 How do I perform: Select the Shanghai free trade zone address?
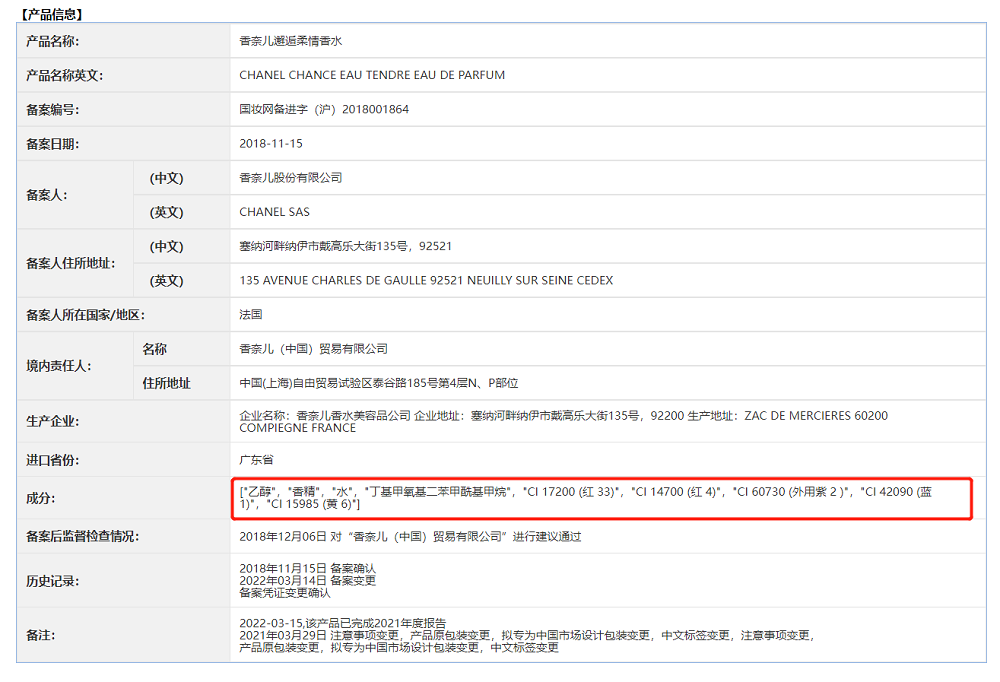tap(379, 383)
